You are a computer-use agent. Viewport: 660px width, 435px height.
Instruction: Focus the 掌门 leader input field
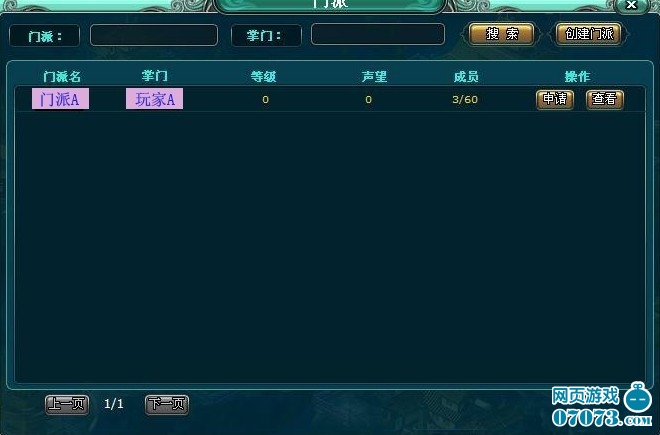click(x=378, y=34)
